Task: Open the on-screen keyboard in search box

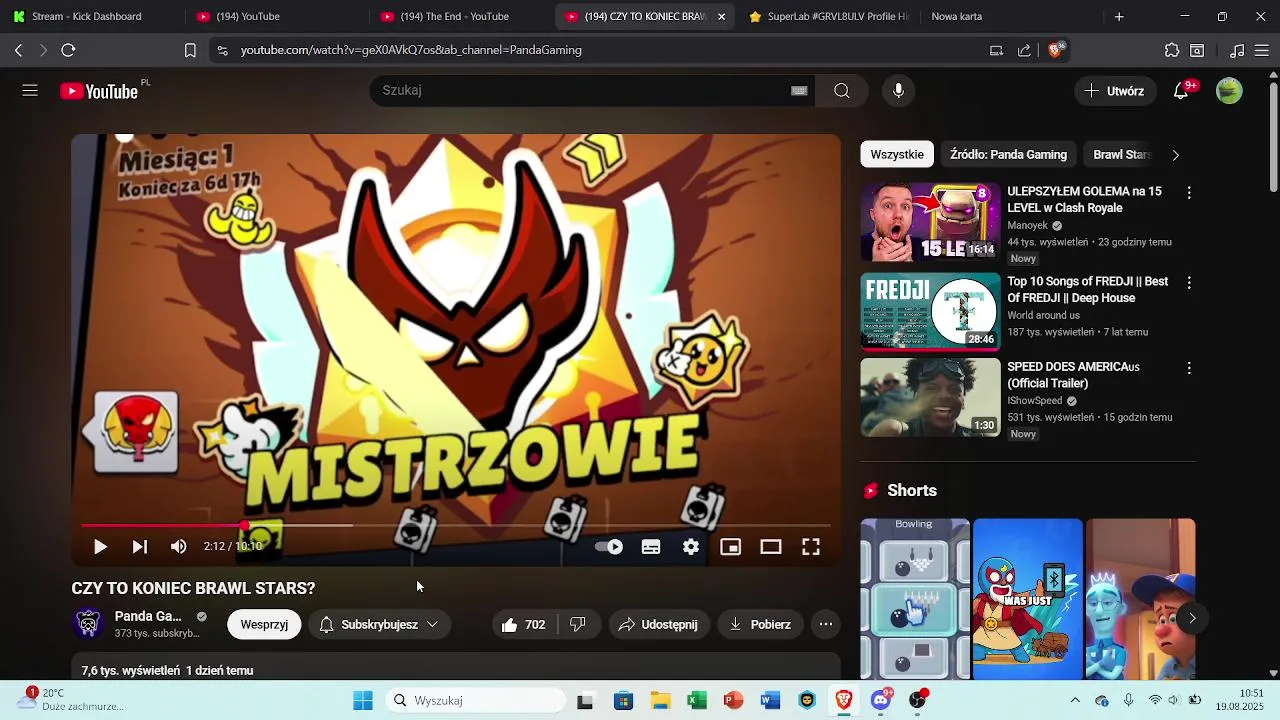Action: pos(799,91)
